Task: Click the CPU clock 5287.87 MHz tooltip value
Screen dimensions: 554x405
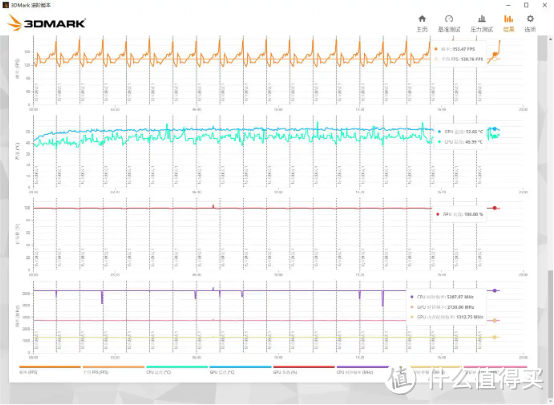Action: [459, 297]
